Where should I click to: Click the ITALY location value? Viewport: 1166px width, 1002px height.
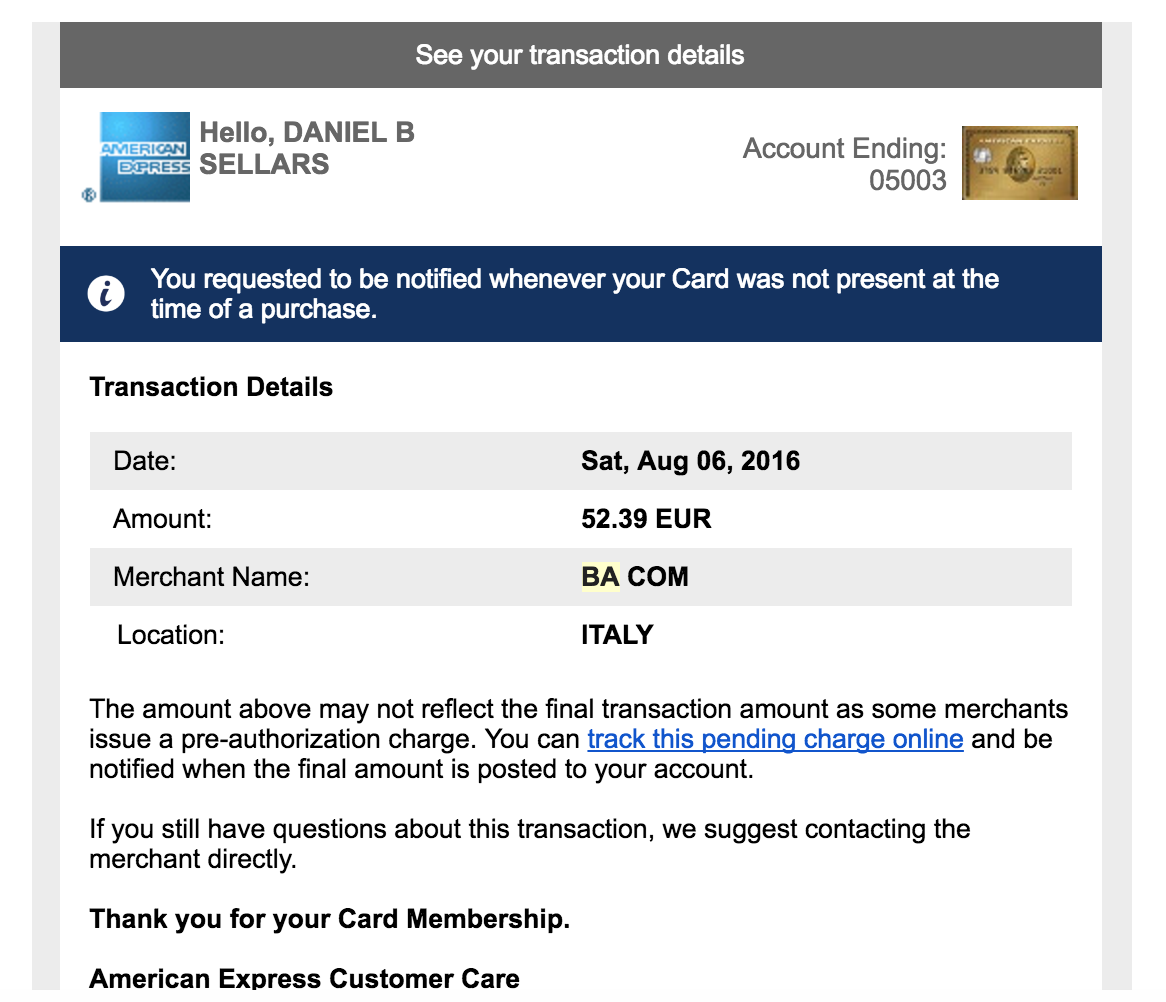coord(617,635)
